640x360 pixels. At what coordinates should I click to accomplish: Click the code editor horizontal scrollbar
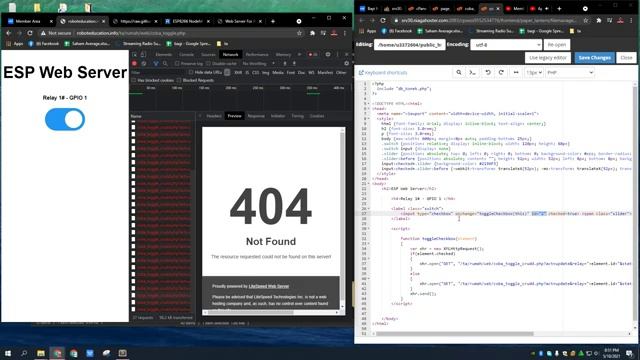point(454,334)
